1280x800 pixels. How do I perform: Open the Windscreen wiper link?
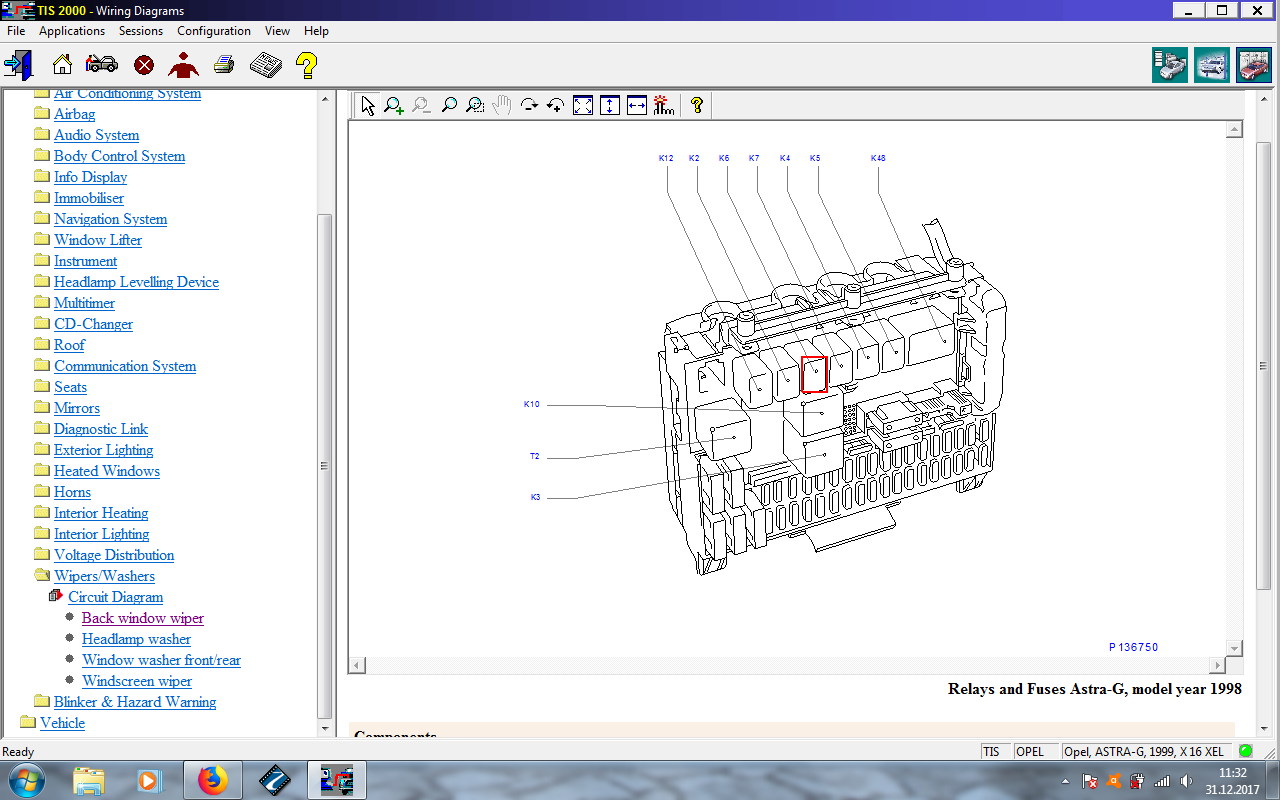coord(137,681)
